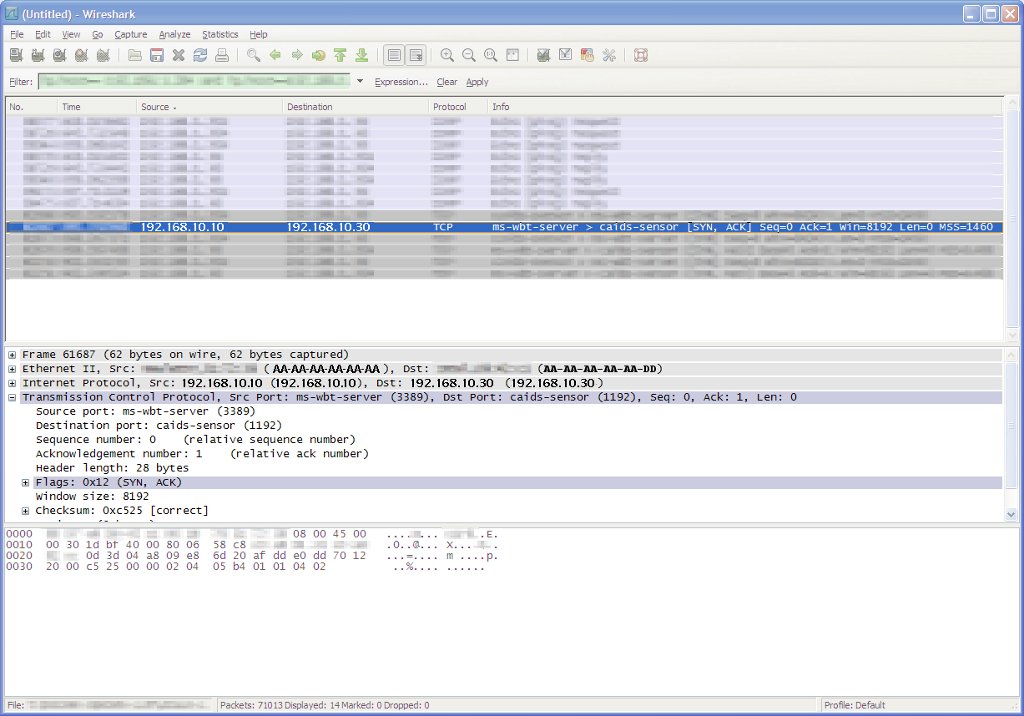
Task: Save capture file using floppy icon
Action: [157, 56]
